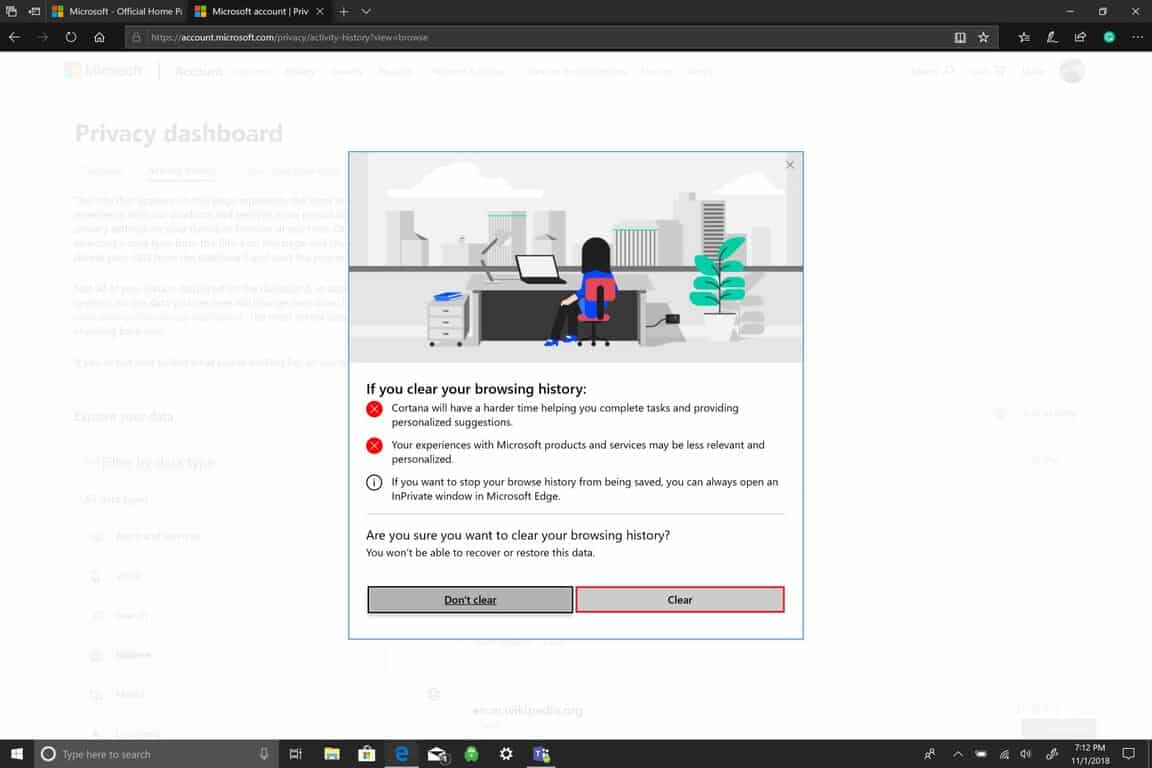This screenshot has width=1152, height=768.
Task: Open the Mail app from taskbar
Action: pyautogui.click(x=437, y=754)
